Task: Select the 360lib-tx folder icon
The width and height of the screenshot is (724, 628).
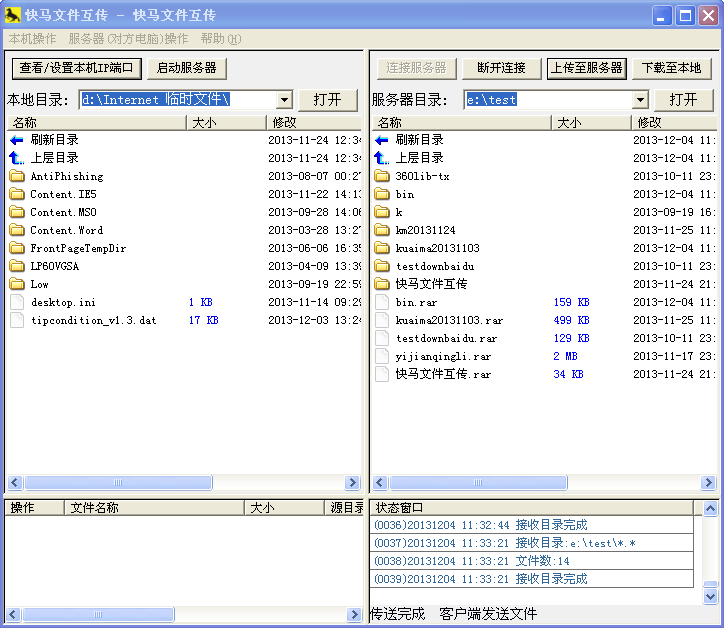Action: (x=381, y=176)
